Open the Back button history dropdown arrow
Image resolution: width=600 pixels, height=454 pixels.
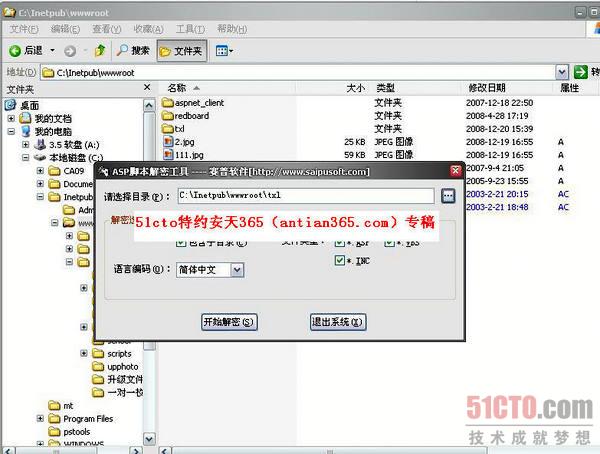click(x=52, y=51)
